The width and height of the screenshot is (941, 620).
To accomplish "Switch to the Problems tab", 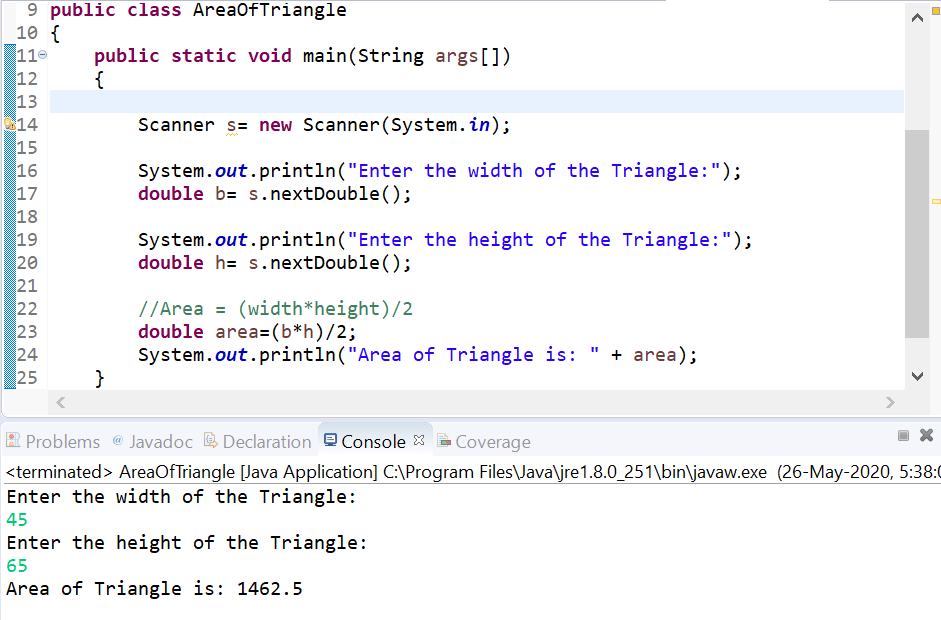I will (60, 441).
